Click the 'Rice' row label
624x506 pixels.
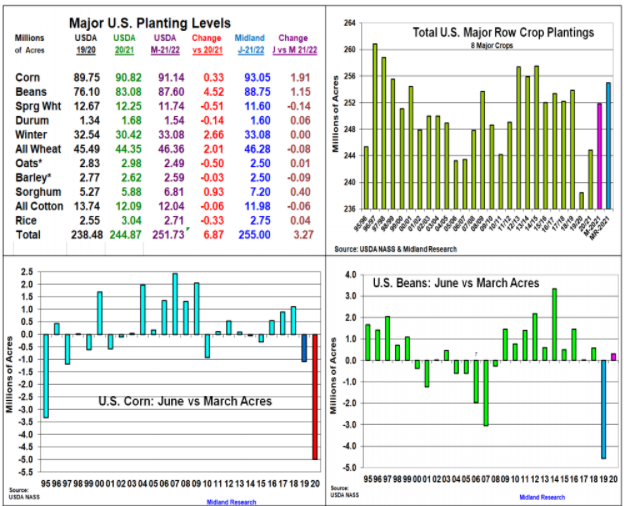tap(26, 221)
